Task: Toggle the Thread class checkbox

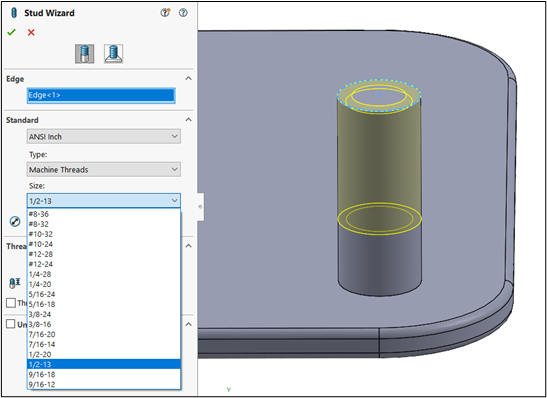Action: click(x=11, y=303)
